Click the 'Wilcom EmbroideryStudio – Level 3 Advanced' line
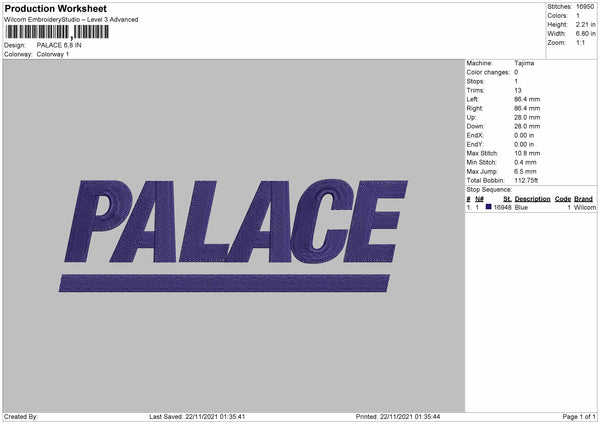 click(71, 20)
